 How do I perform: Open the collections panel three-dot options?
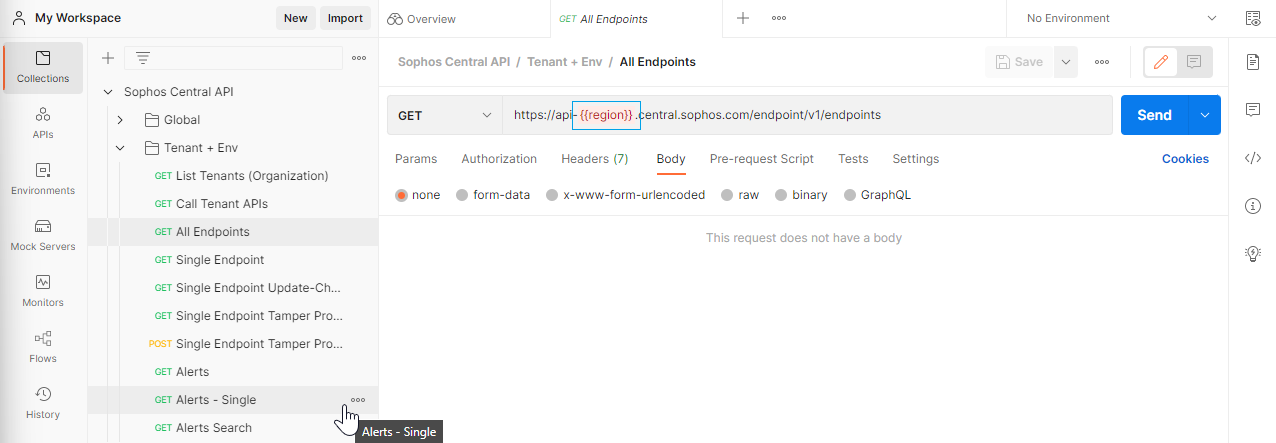click(x=359, y=58)
